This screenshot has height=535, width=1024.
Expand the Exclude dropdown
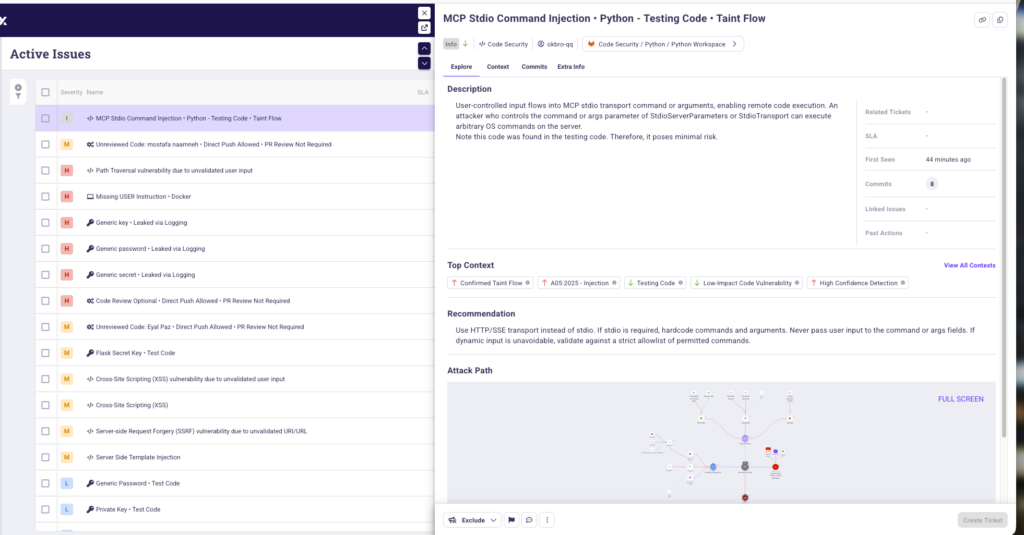[472, 520]
